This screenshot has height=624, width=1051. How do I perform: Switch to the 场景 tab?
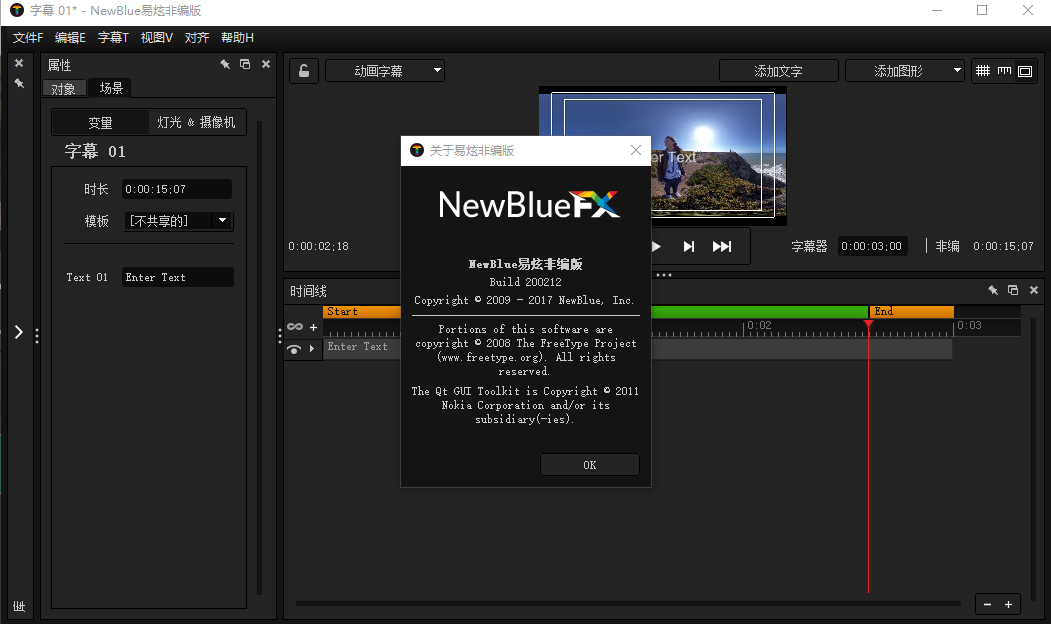tap(111, 88)
